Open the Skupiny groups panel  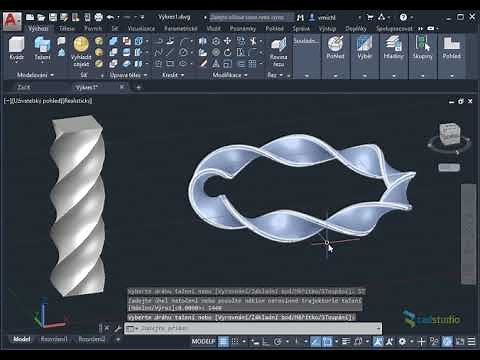(x=422, y=48)
